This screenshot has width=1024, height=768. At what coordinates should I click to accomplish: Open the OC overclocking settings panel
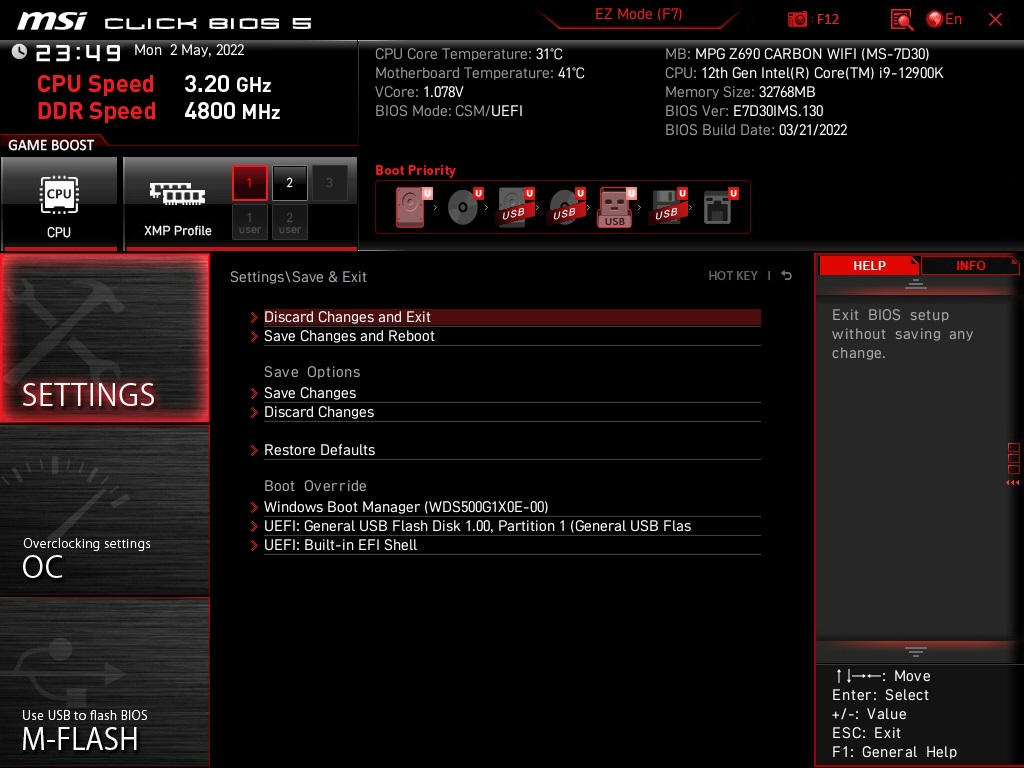click(105, 511)
